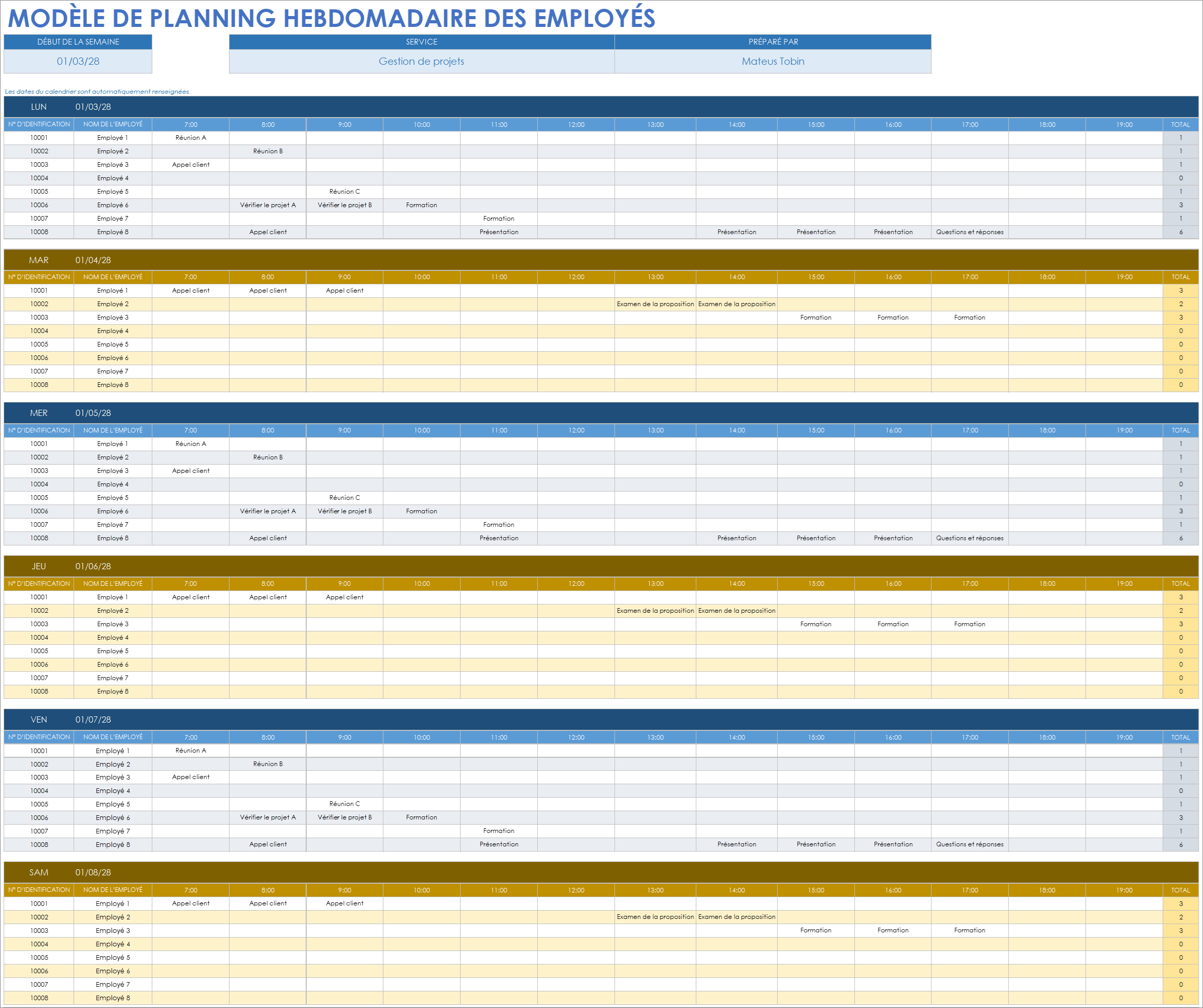Select Réunion B cell in the LUN table
This screenshot has height=1008, width=1203.
click(x=268, y=151)
